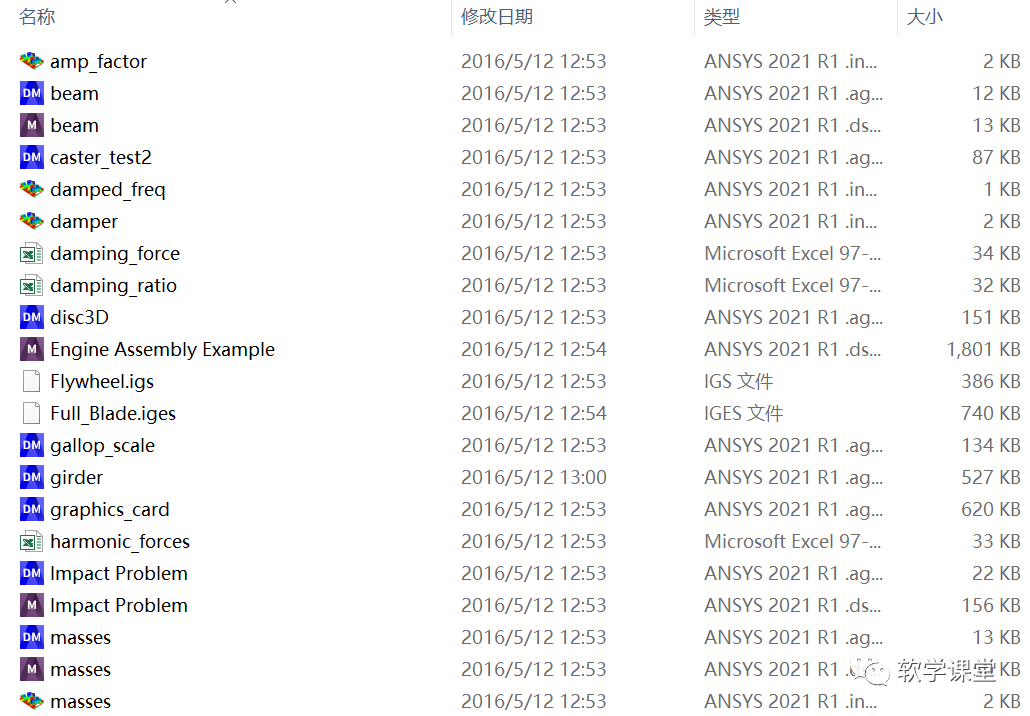Viewport: 1030px width, 716px height.
Task: Click the sort arrow above the 名称 column
Action: [230, 2]
